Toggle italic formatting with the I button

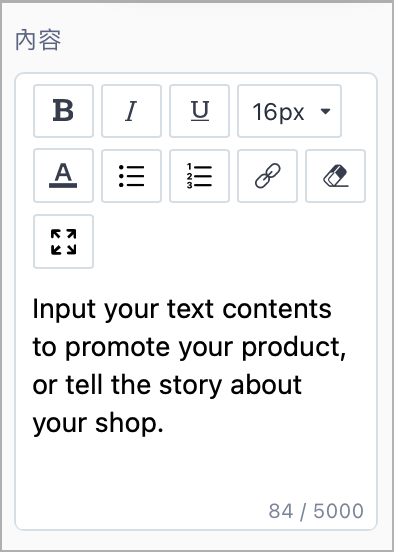131,111
